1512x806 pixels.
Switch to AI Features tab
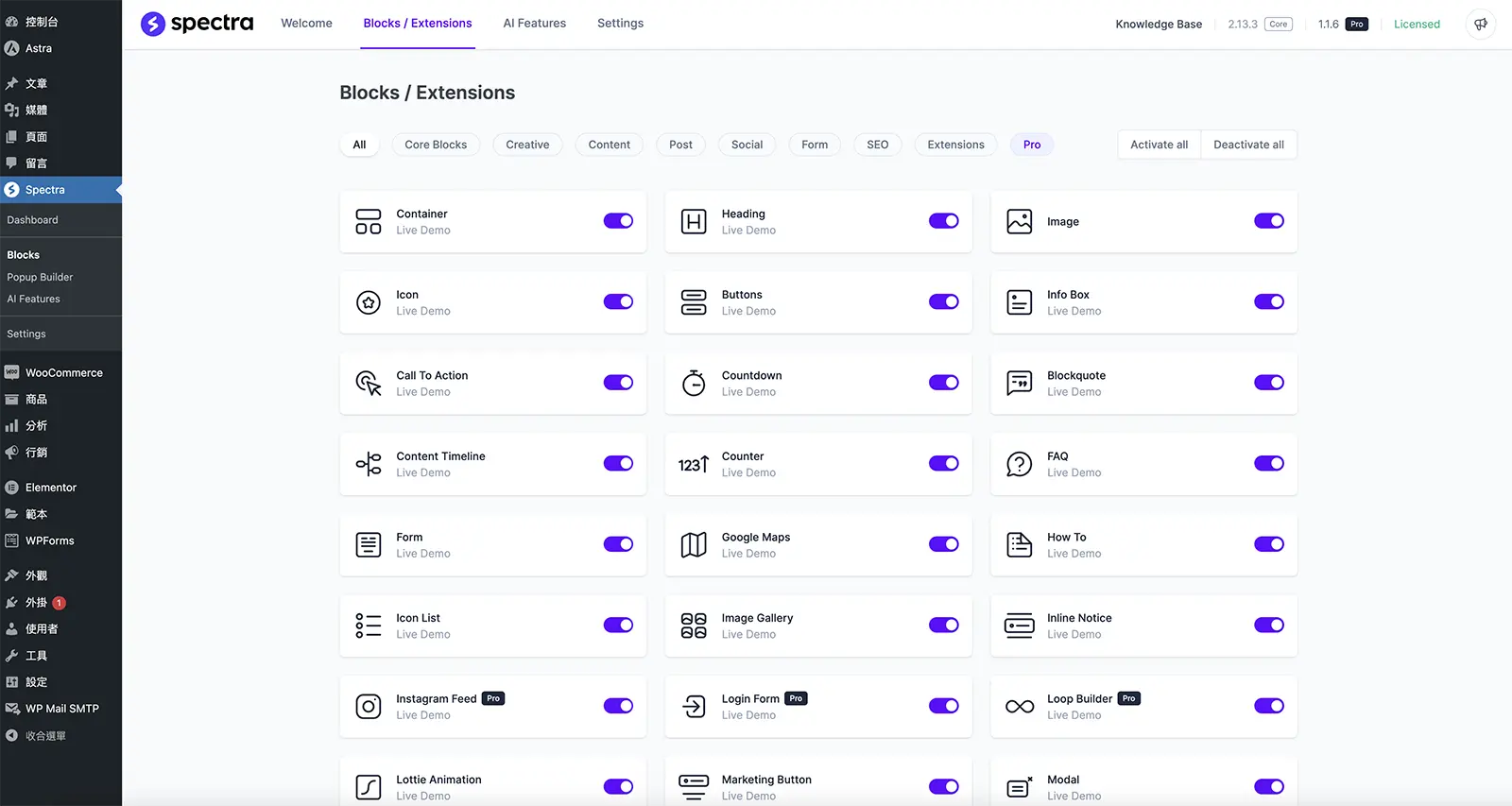534,24
